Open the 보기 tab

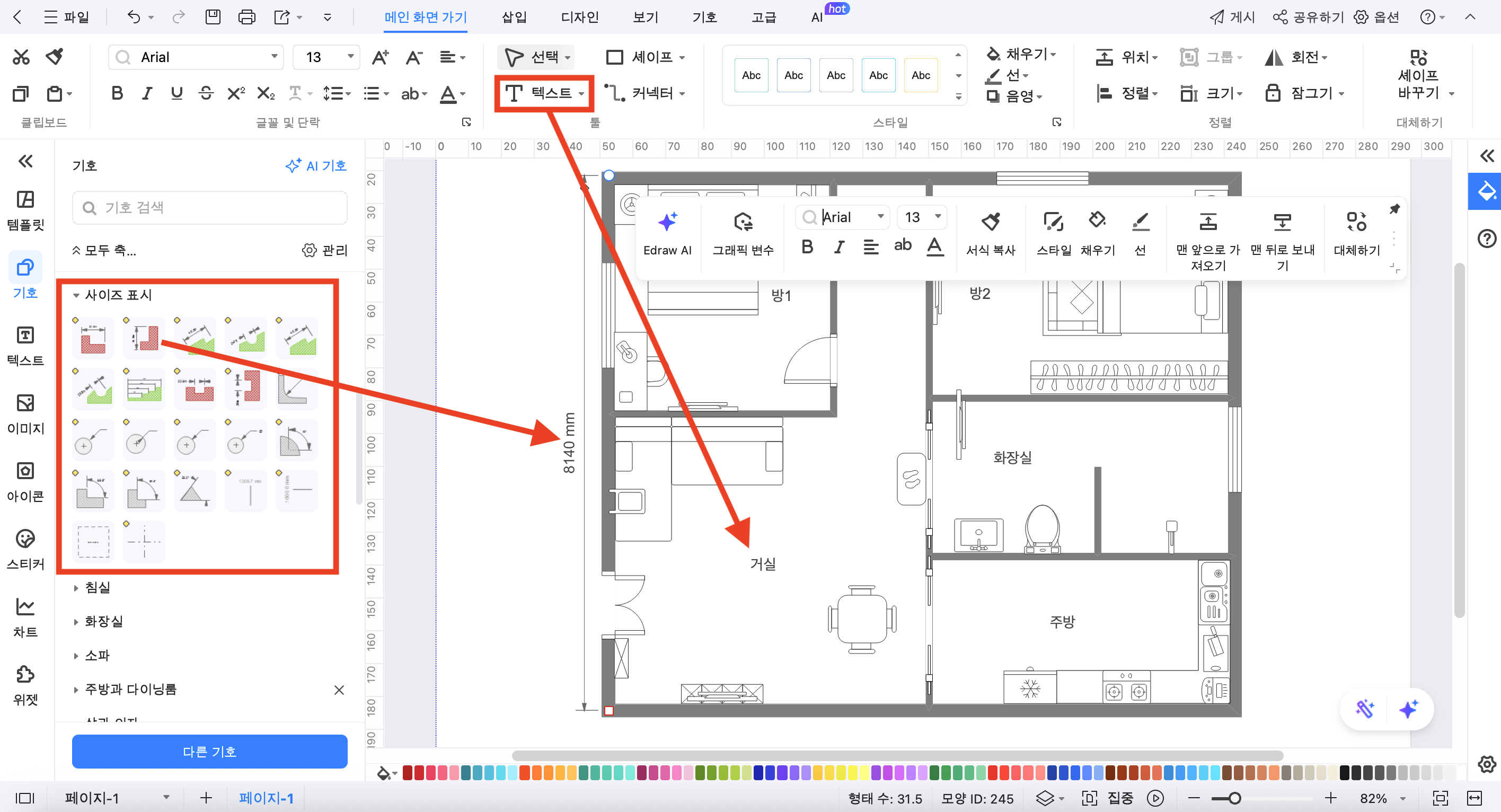tap(646, 17)
